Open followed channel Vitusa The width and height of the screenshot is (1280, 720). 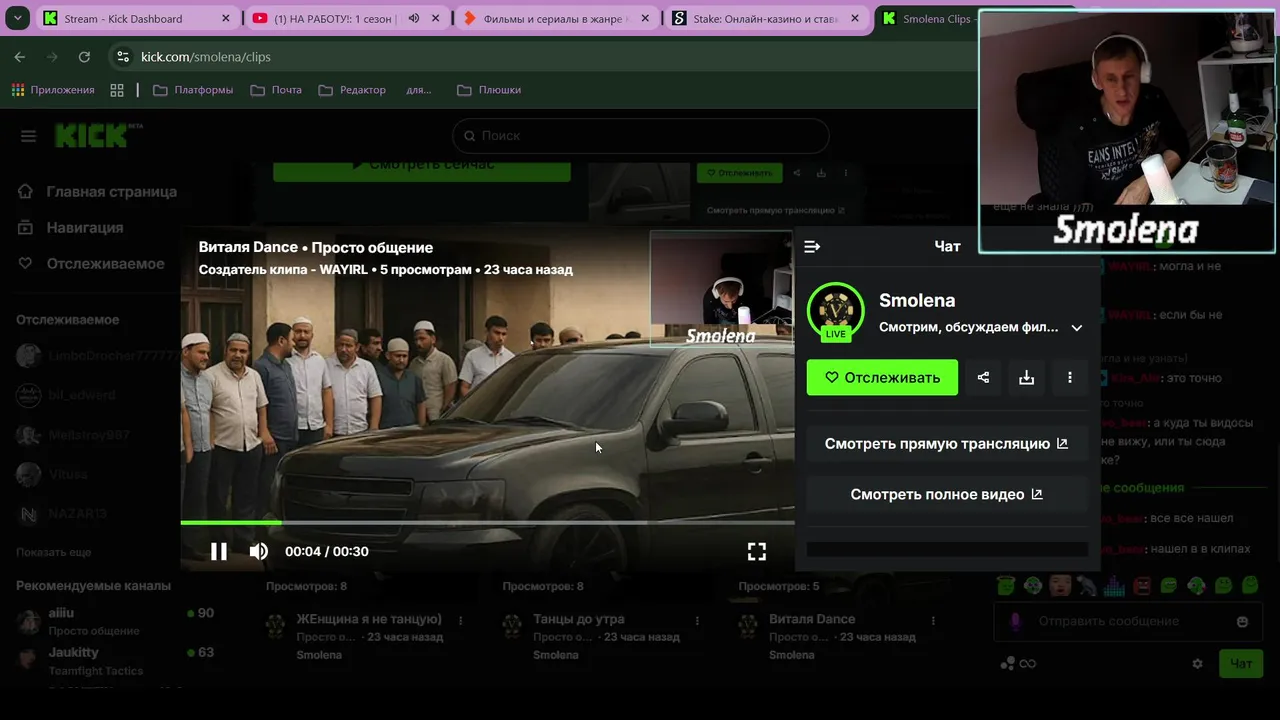pyautogui.click(x=68, y=474)
